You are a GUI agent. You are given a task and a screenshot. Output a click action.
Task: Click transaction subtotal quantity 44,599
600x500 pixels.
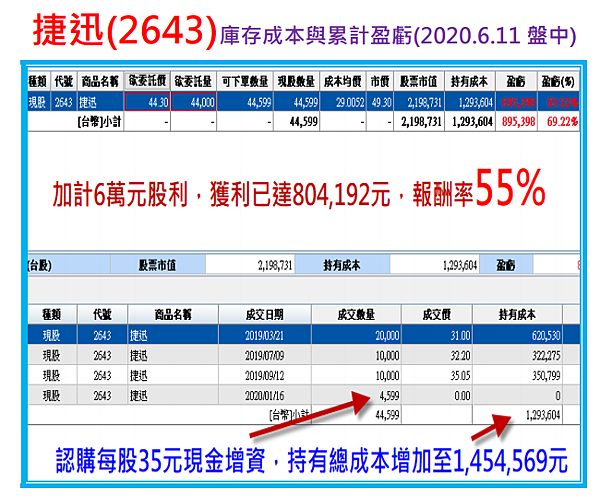(387, 415)
